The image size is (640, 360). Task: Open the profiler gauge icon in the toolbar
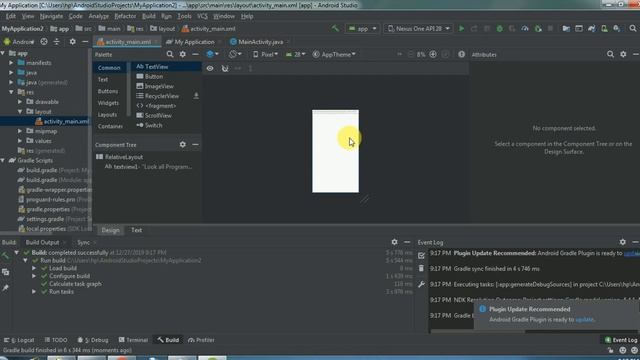tap(525, 29)
